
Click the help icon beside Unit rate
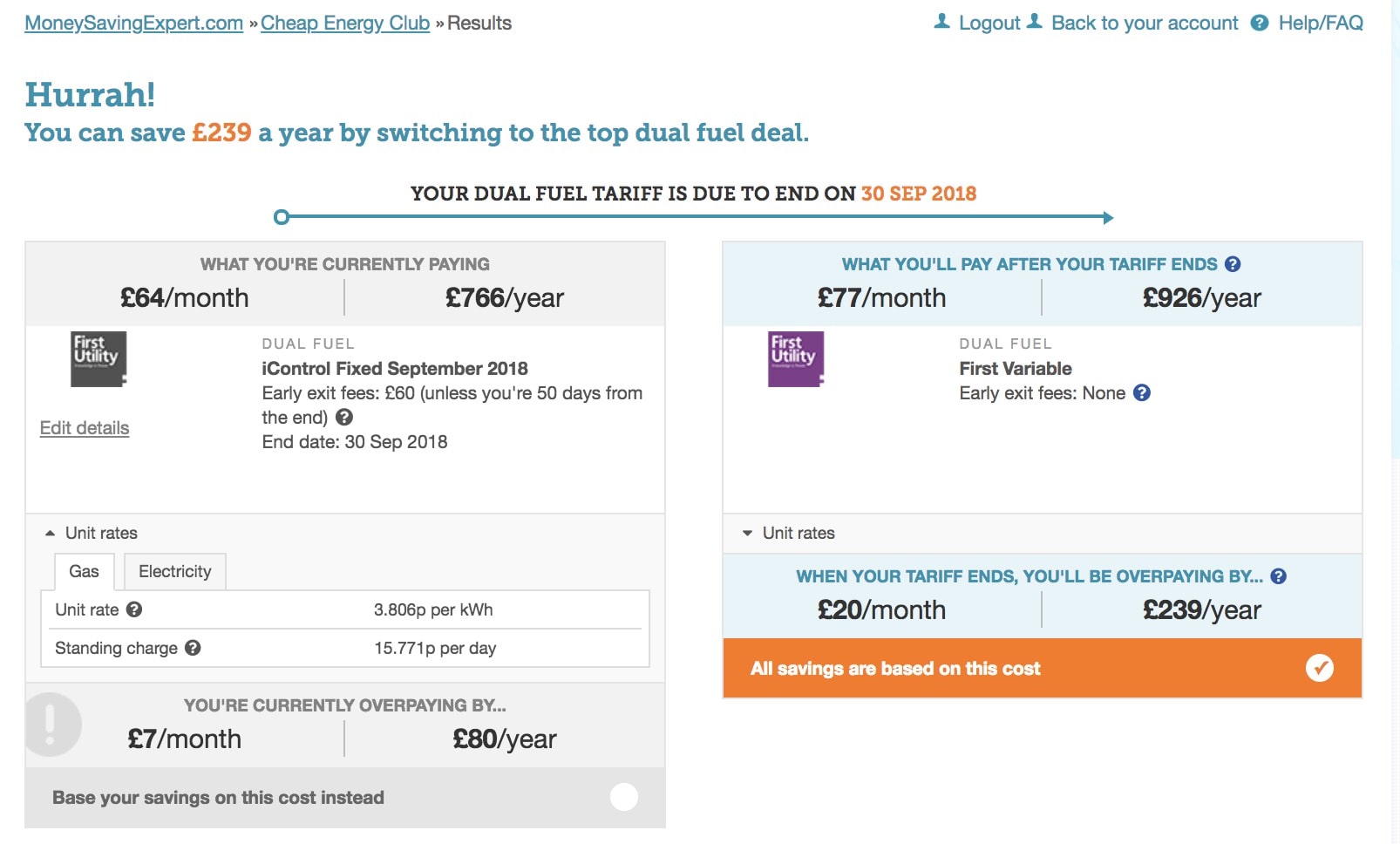[134, 609]
